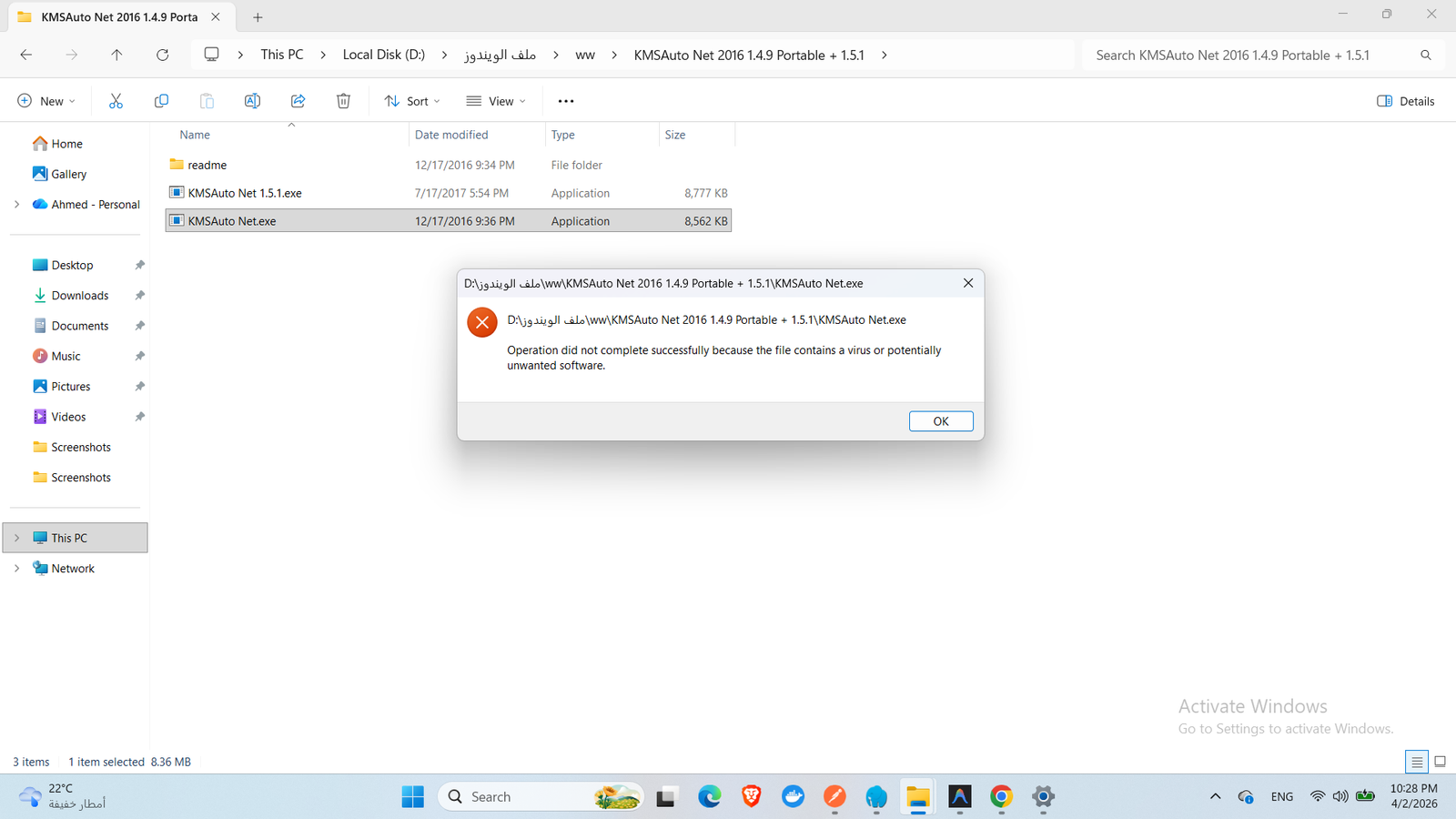Launch Microsoft Edge from the taskbar
Image resolution: width=1456 pixels, height=819 pixels.
709,797
